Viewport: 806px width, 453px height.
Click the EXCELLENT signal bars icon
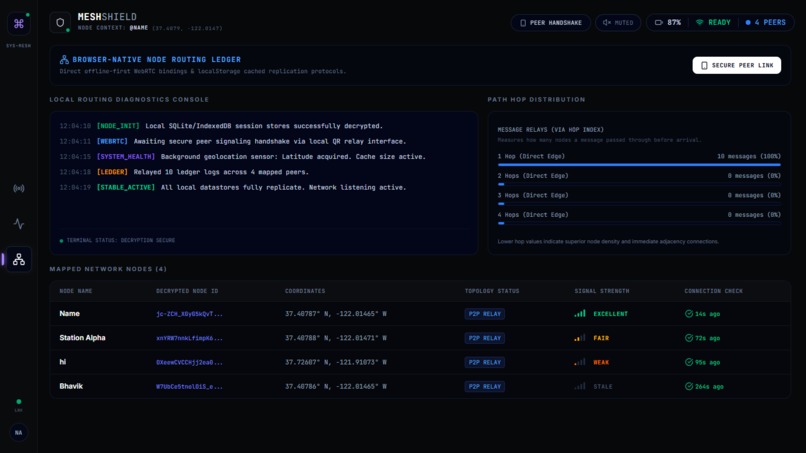click(580, 313)
